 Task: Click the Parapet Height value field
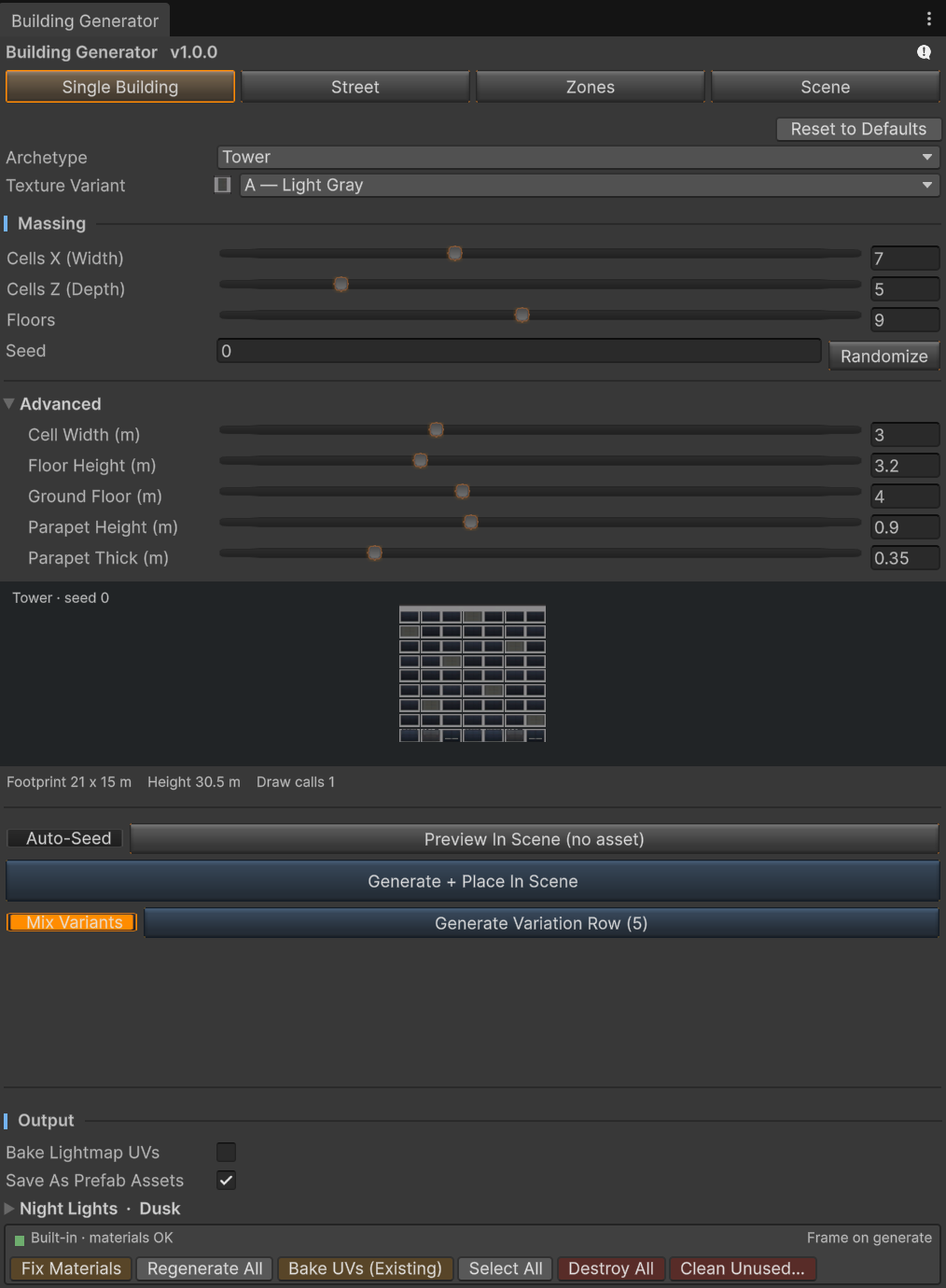point(905,527)
